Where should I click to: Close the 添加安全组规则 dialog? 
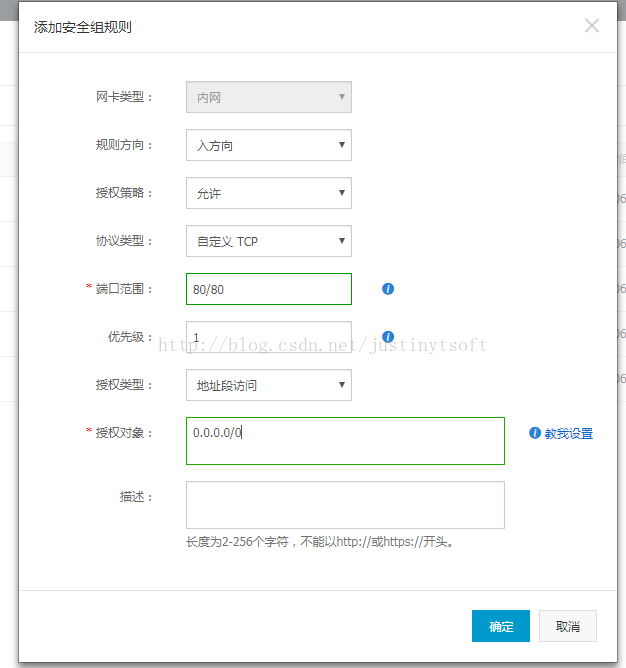pos(592,26)
